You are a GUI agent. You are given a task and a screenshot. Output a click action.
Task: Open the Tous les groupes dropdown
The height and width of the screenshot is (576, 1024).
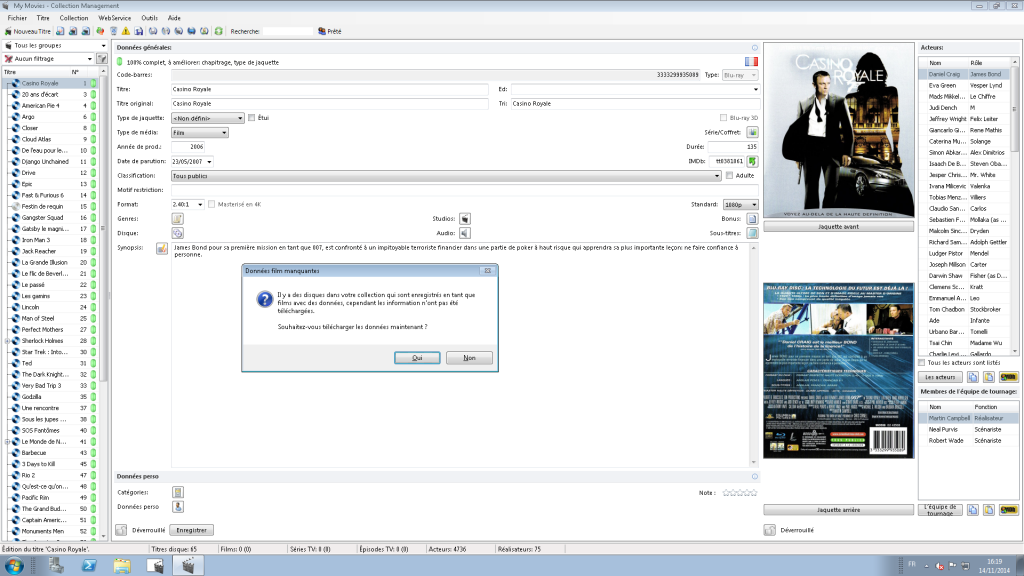click(55, 46)
